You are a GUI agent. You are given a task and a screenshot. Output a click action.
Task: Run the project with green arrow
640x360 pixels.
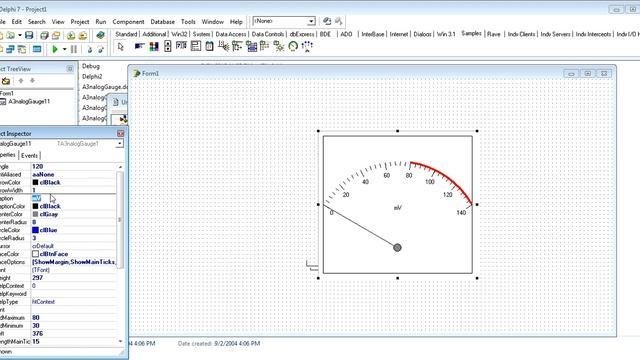tap(55, 49)
